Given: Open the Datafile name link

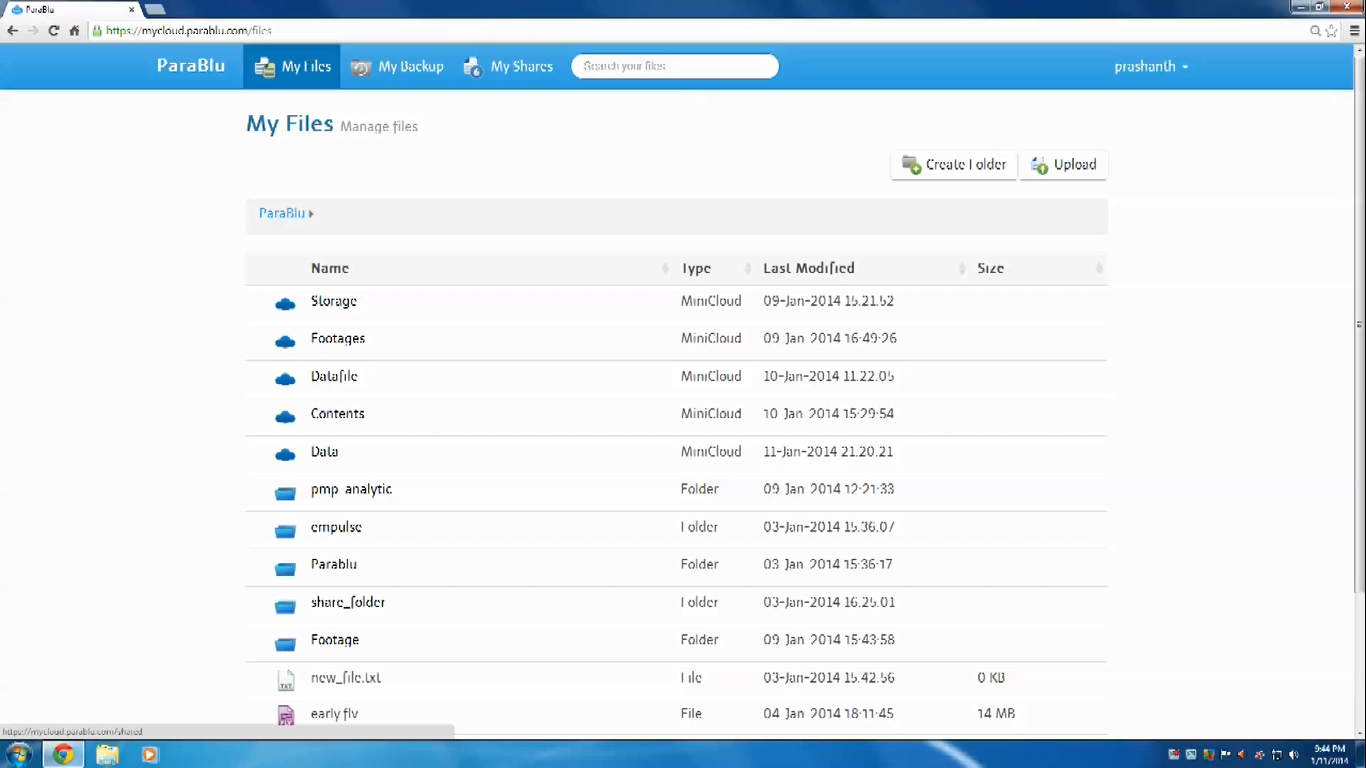Looking at the screenshot, I should pyautogui.click(x=334, y=377).
